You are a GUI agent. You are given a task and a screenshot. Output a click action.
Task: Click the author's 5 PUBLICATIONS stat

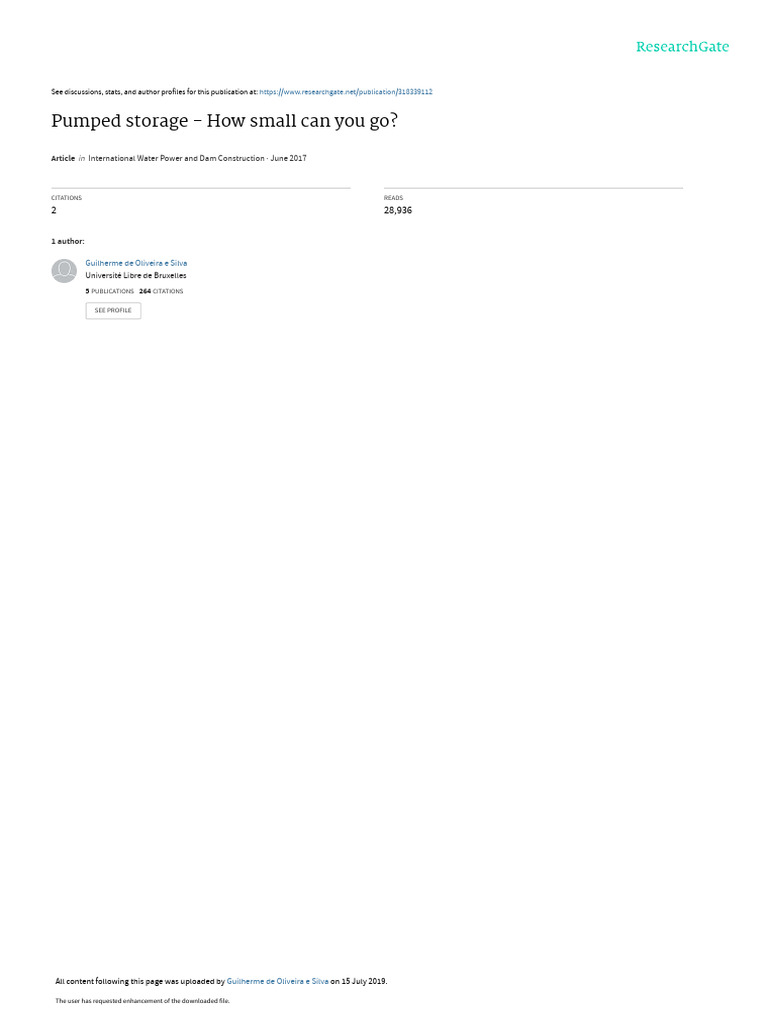coord(110,291)
